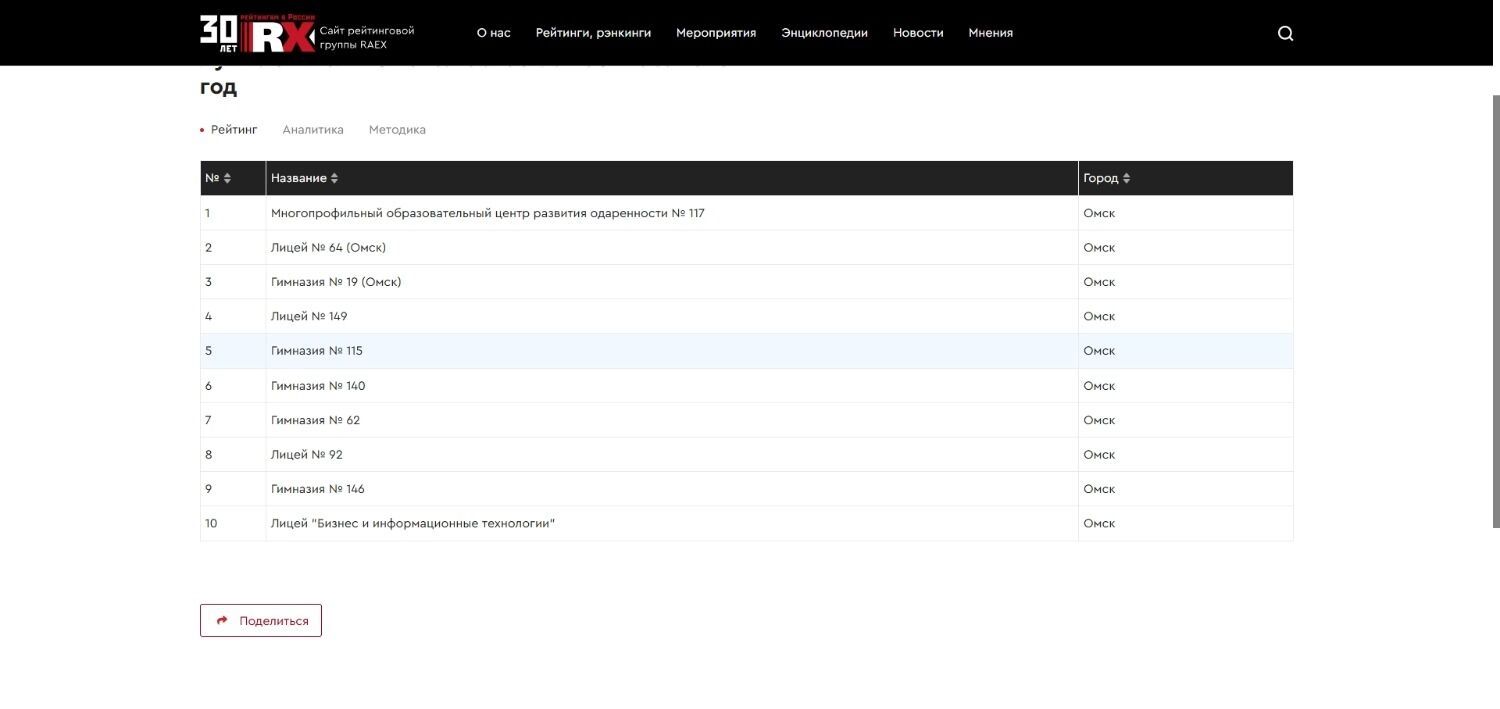The width and height of the screenshot is (1500, 709).
Task: Go to Новости section
Action: point(917,33)
